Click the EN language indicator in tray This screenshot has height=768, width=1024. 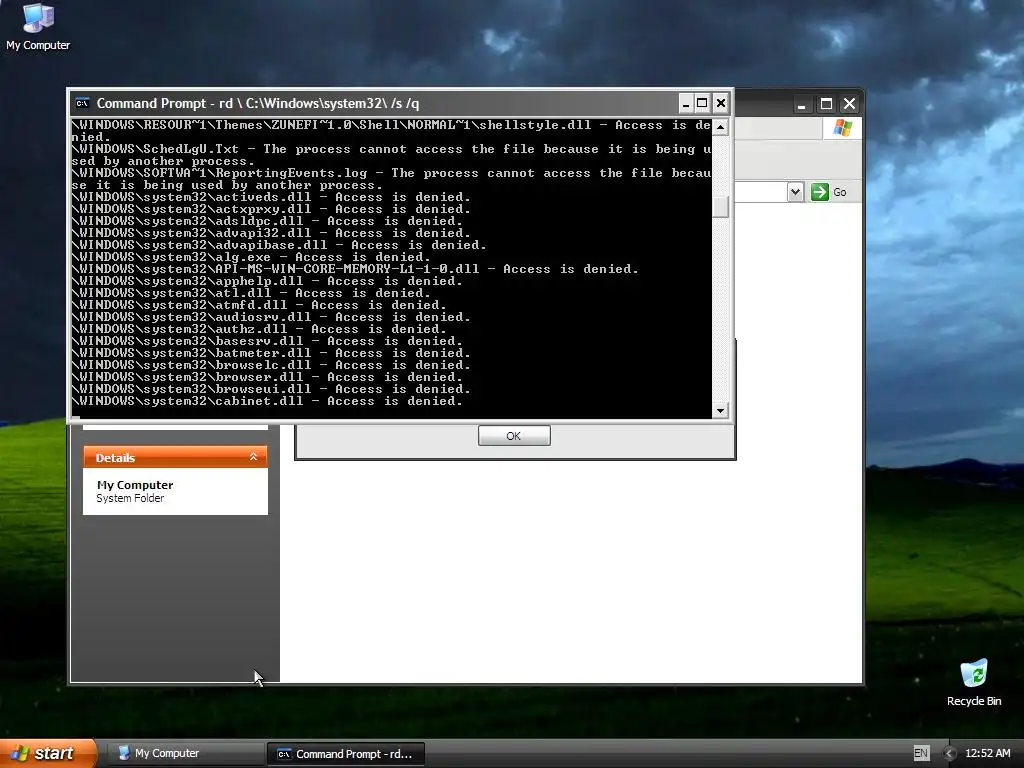click(x=921, y=753)
